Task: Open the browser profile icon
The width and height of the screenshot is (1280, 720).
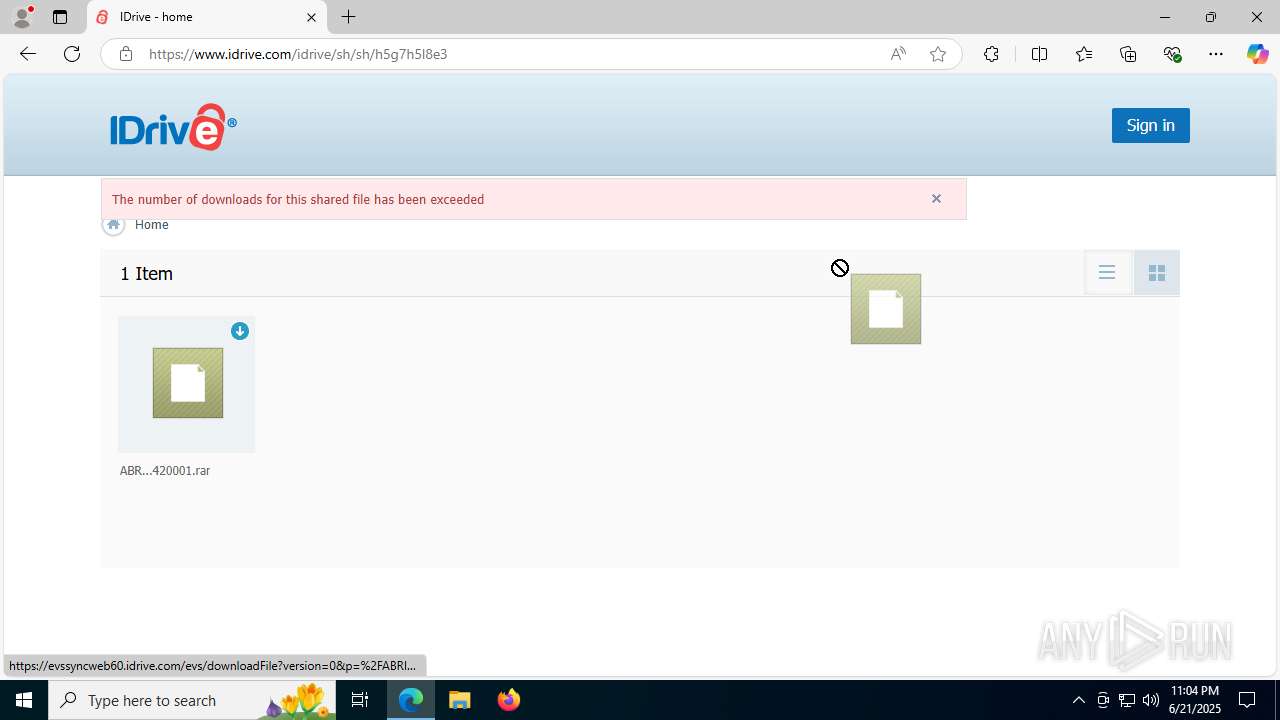Action: click(x=22, y=17)
